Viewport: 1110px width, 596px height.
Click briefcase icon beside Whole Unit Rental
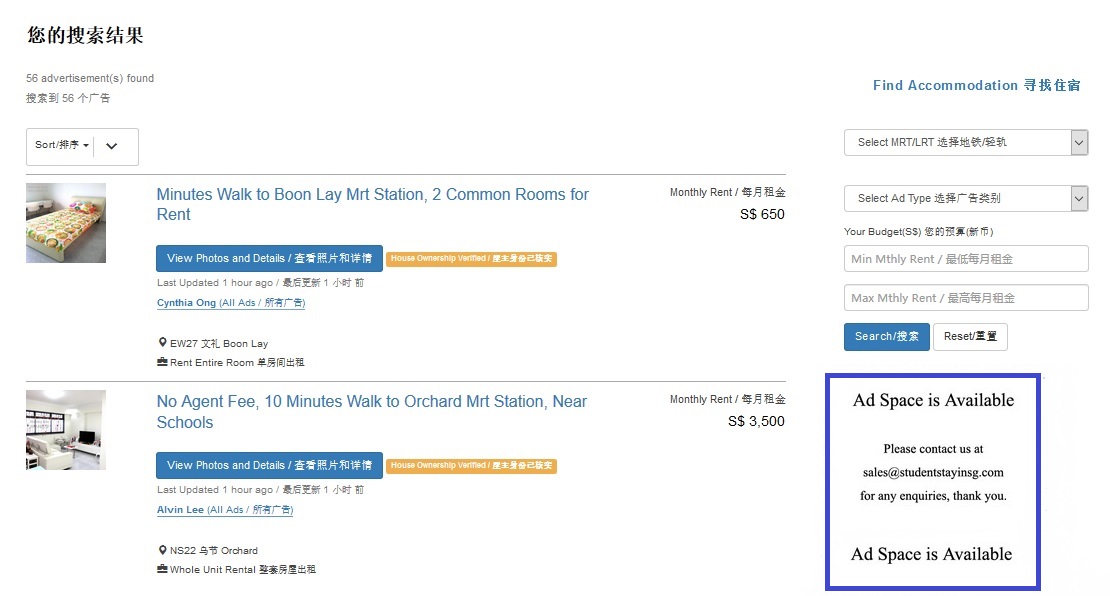tap(162, 569)
